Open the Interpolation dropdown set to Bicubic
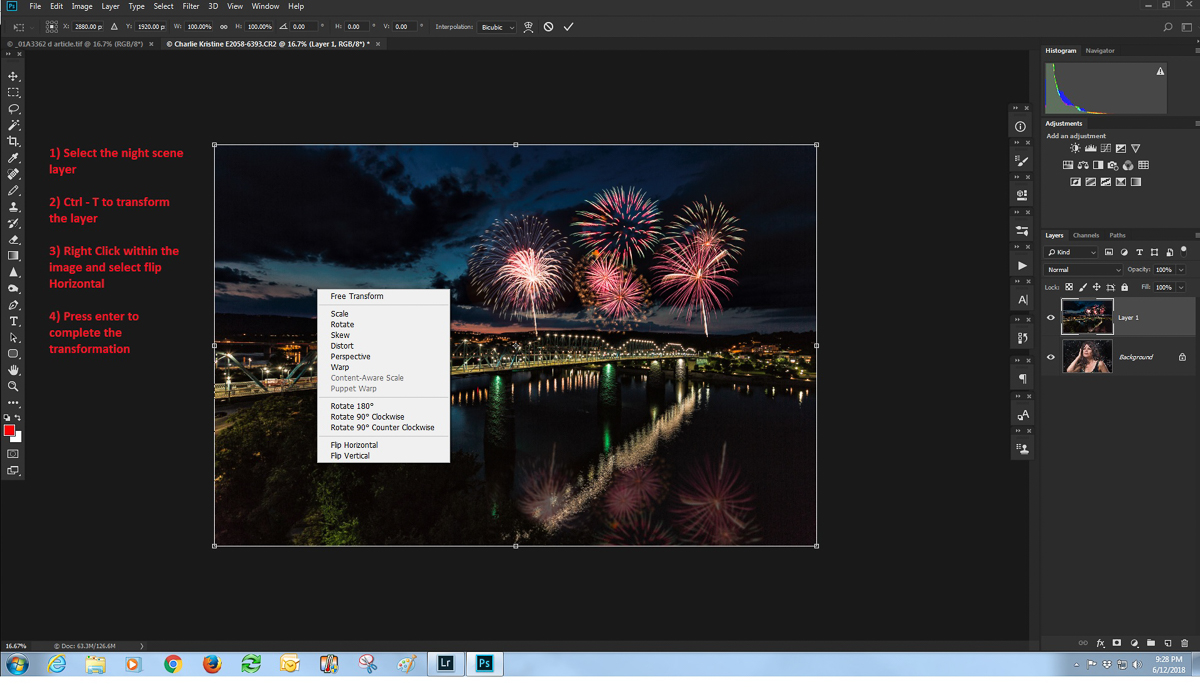The image size is (1200, 689). 496,27
